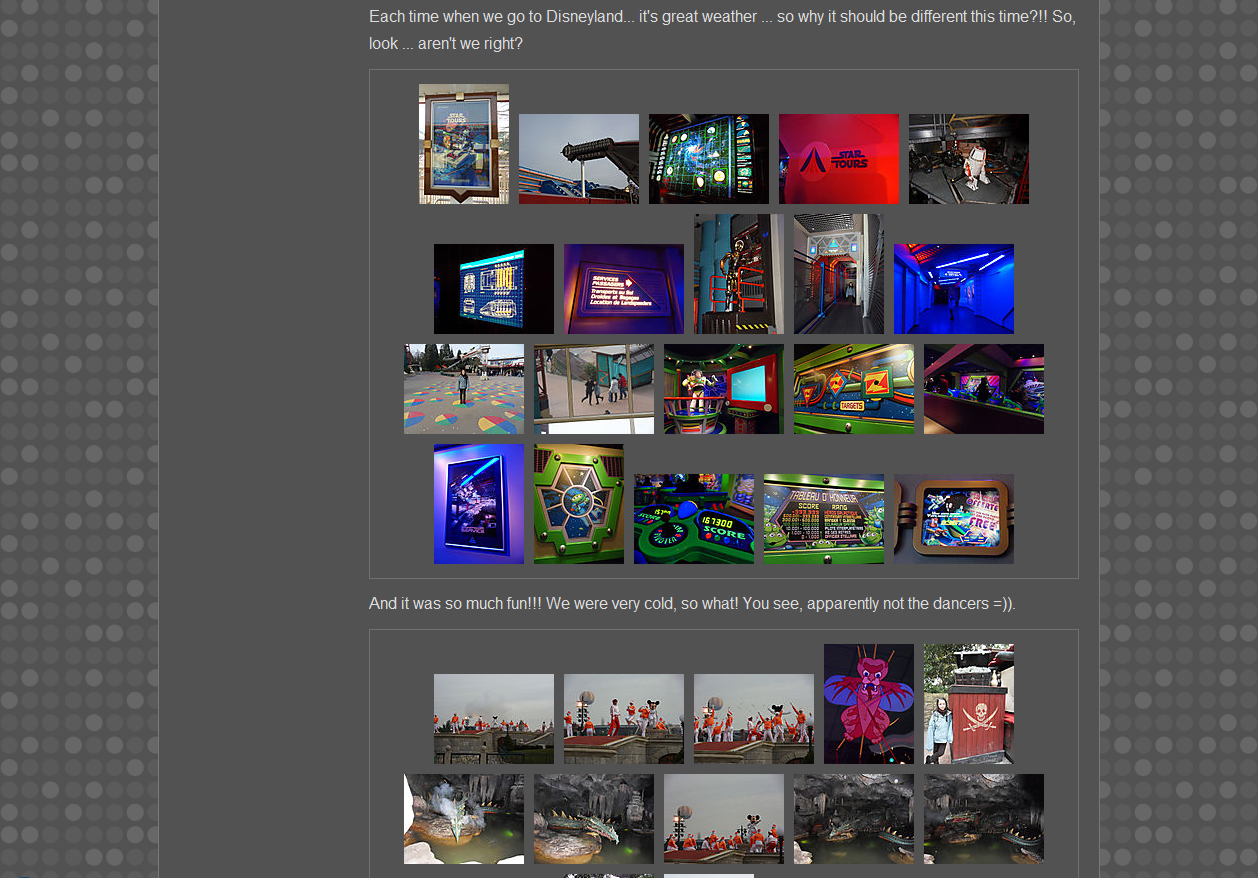Click the photo of people walking outside window
The width and height of the screenshot is (1258, 878).
tap(593, 389)
